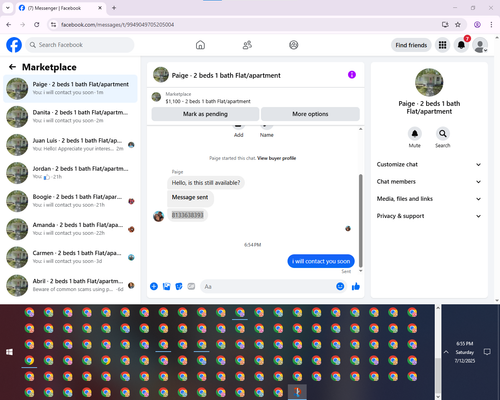The height and width of the screenshot is (400, 500).
Task: Expand the Customize chat section
Action: pyautogui.click(x=429, y=164)
